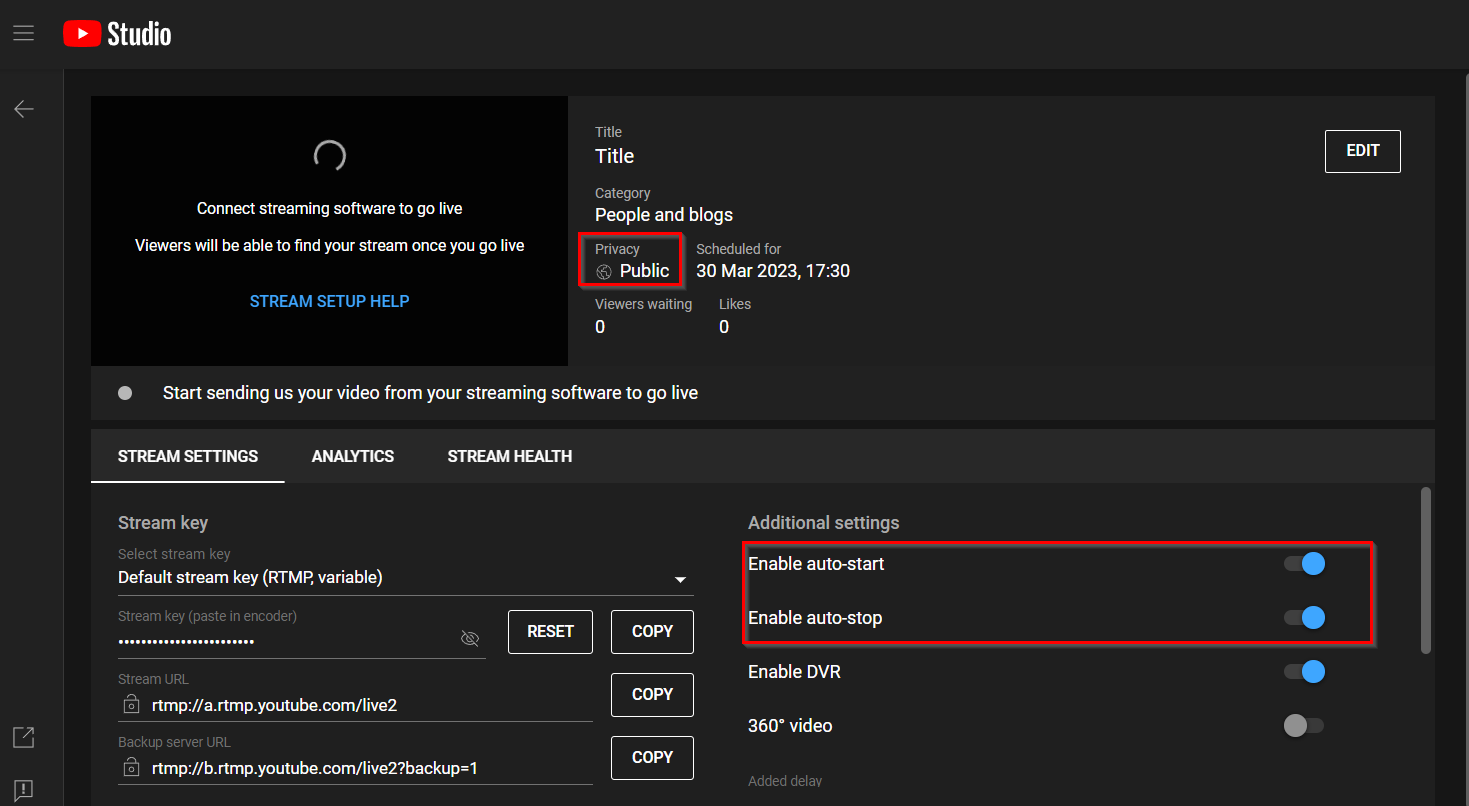
Task: Open the STREAM SETUP HELP link
Action: (329, 300)
